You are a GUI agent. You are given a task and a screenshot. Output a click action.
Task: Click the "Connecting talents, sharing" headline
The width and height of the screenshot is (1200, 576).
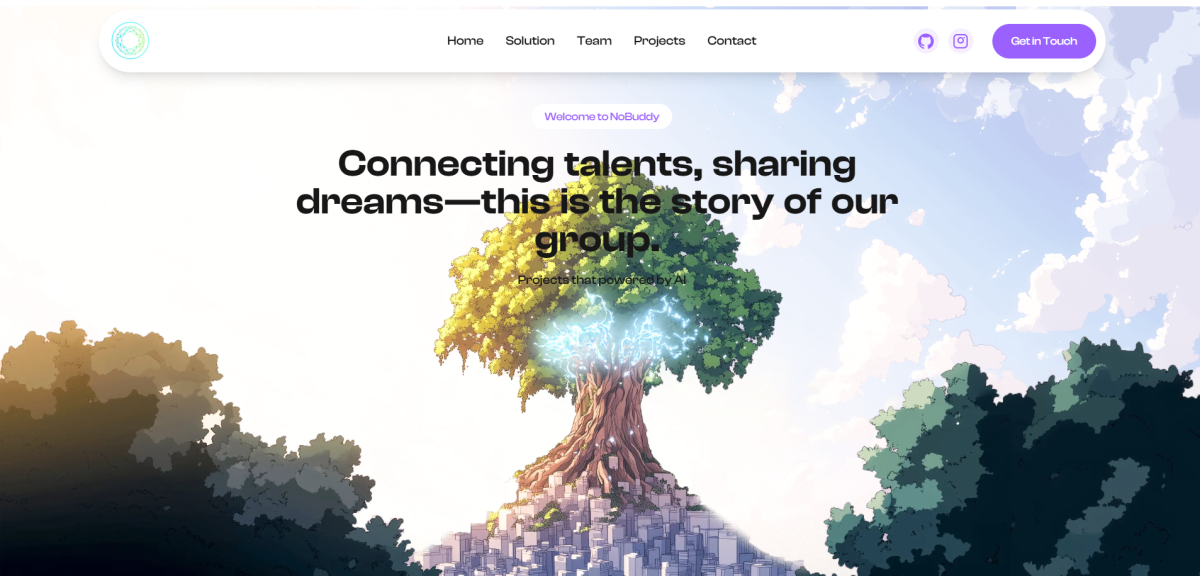597,164
